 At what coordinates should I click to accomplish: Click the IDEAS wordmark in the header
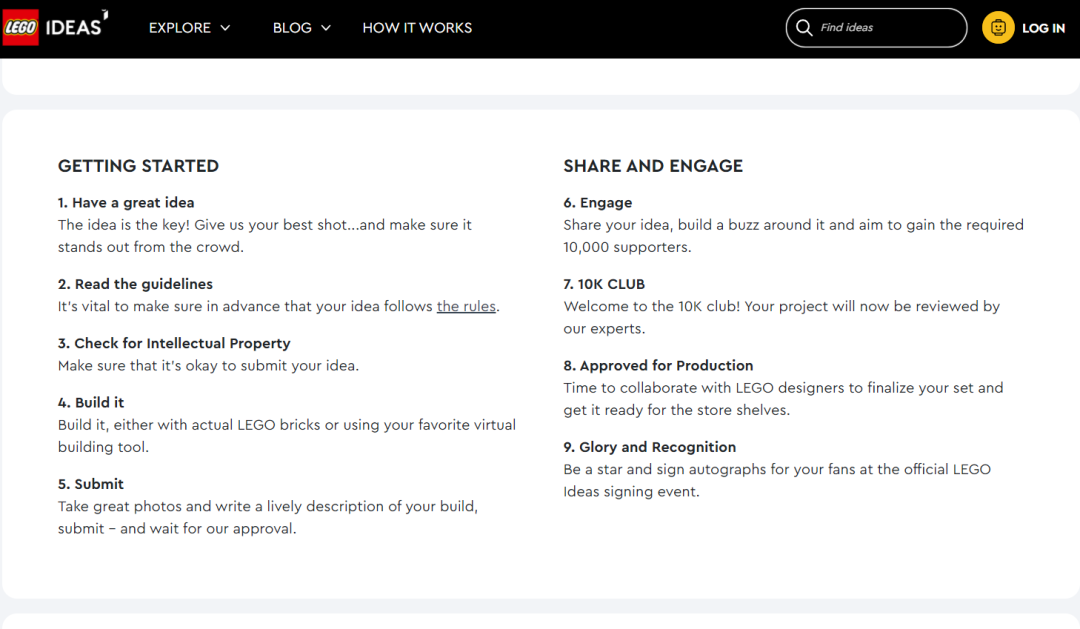point(75,27)
